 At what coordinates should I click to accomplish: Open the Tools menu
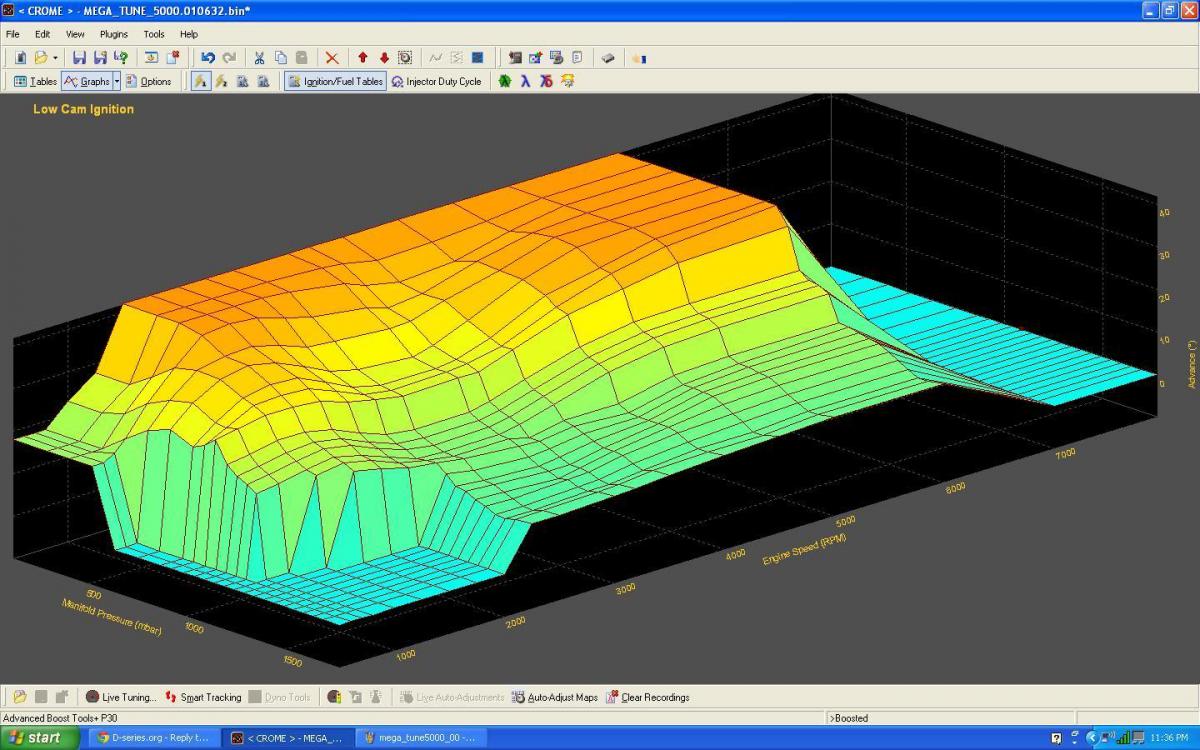(x=154, y=34)
